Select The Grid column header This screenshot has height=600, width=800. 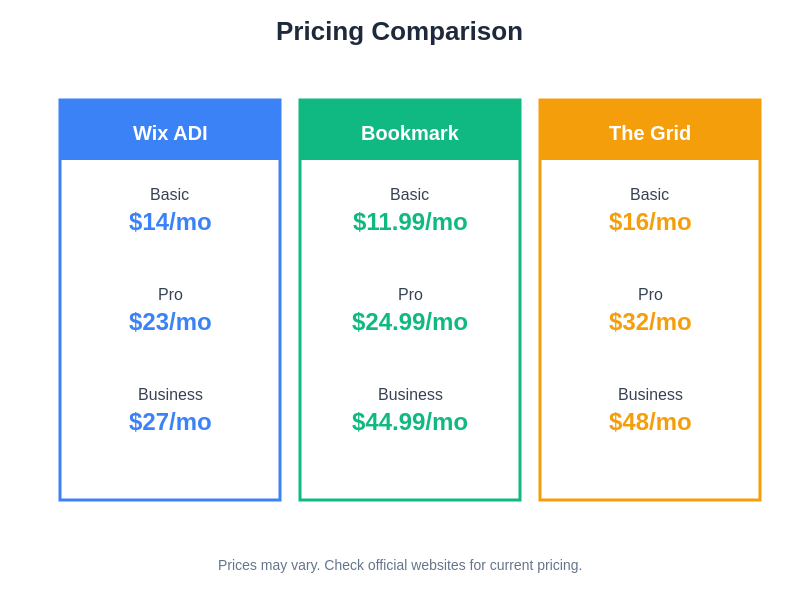(x=650, y=133)
